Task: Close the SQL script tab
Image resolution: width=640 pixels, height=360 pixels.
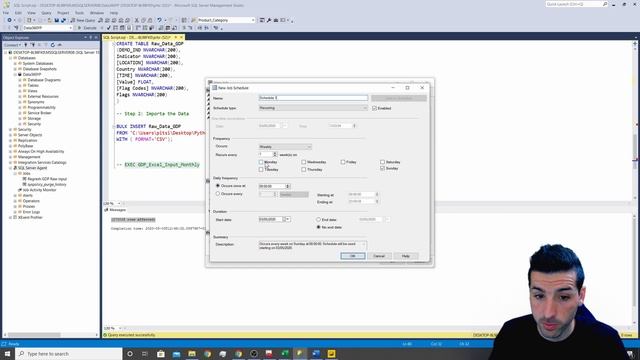Action: pos(181,38)
